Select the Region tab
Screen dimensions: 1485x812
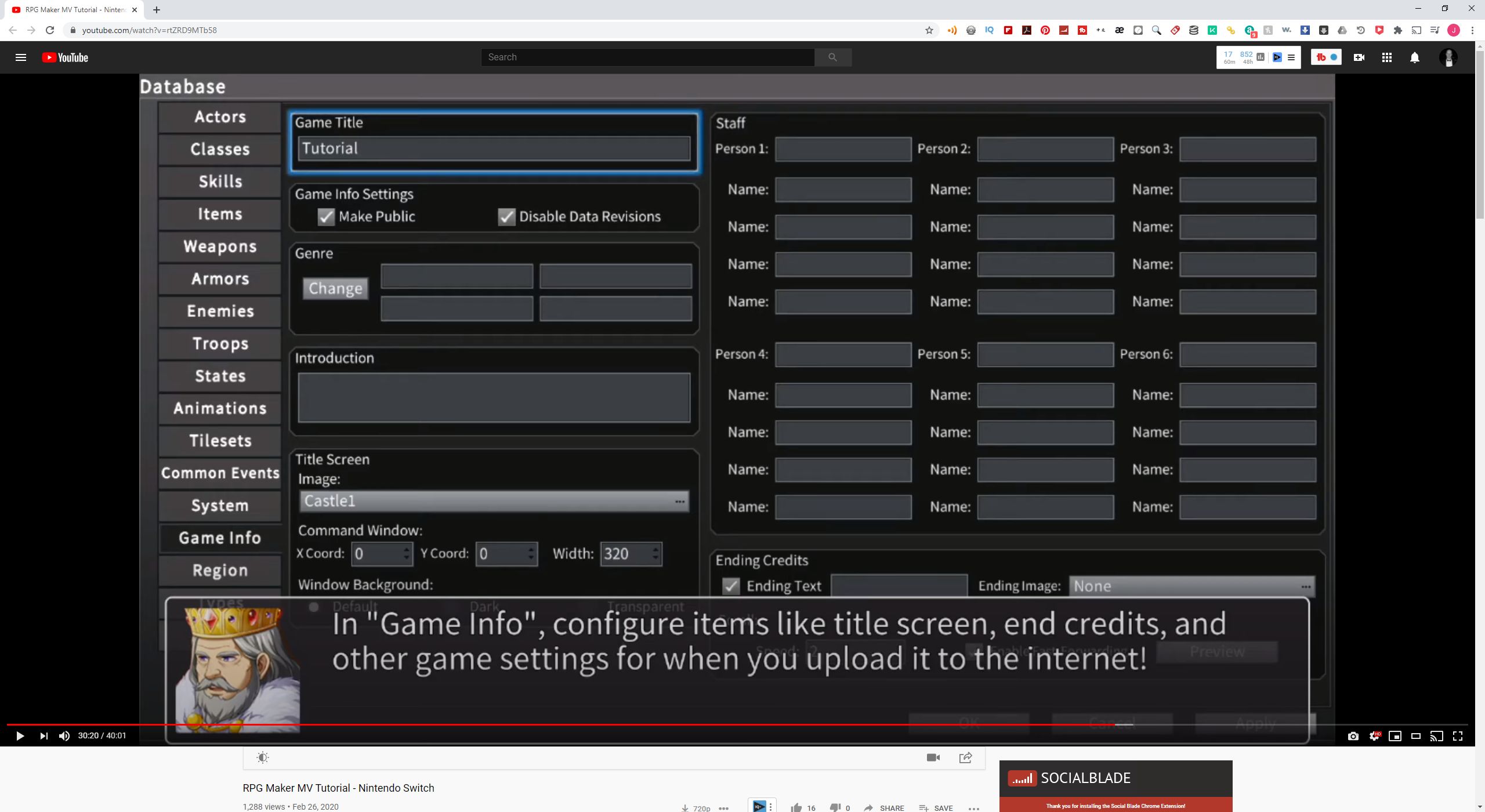tap(220, 571)
